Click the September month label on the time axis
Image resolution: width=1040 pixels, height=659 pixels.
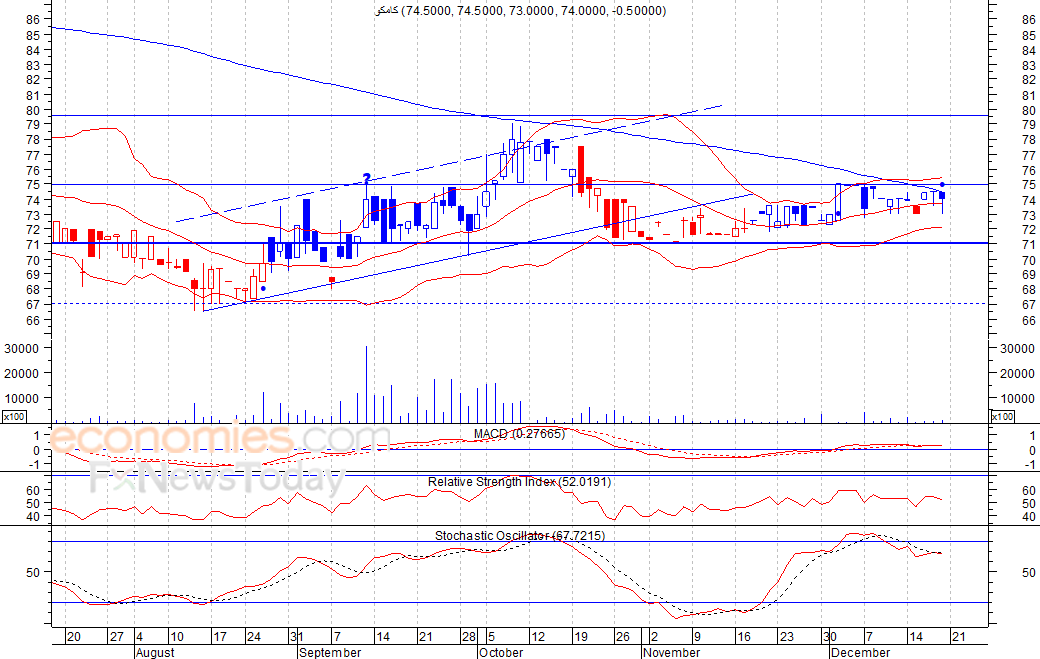pos(330,652)
